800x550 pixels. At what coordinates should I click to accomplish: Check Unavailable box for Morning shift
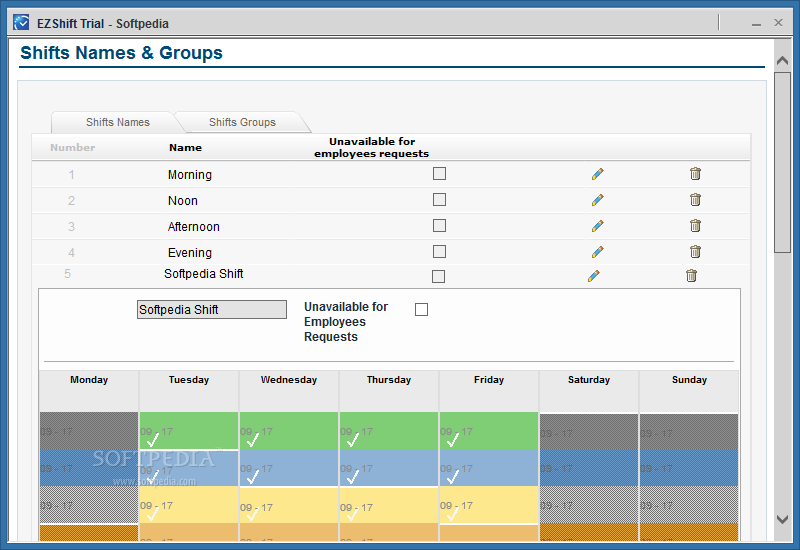click(439, 173)
